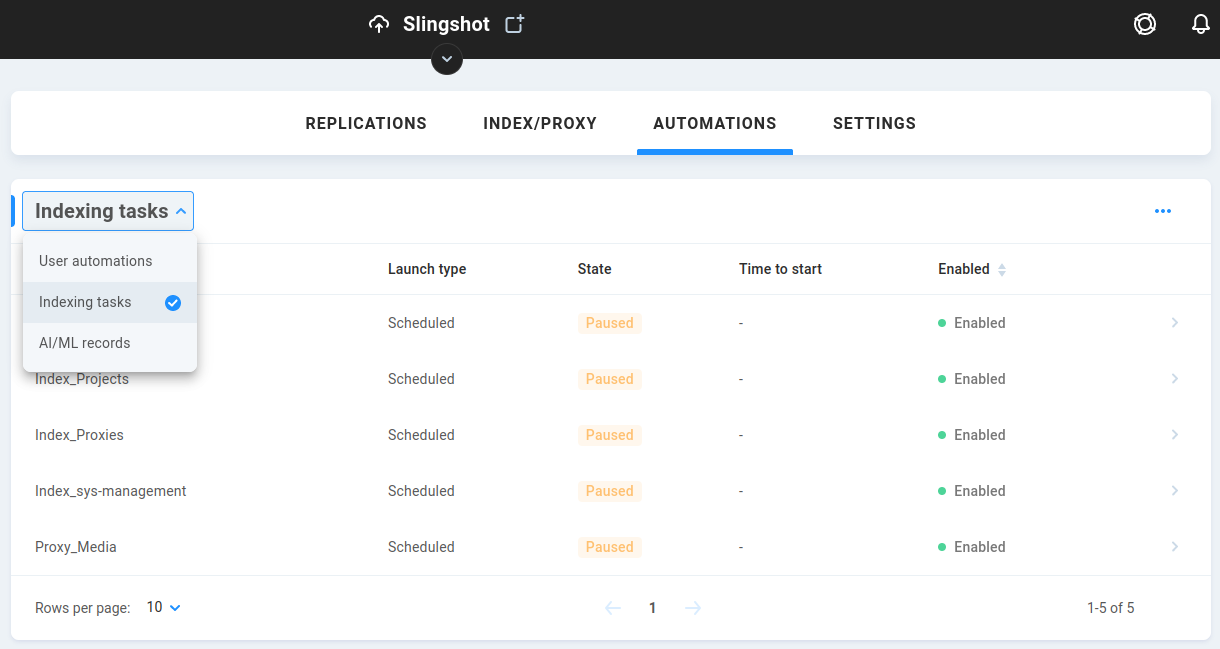The height and width of the screenshot is (649, 1220).
Task: Open the help lifebuoy icon
Action: (x=1145, y=25)
